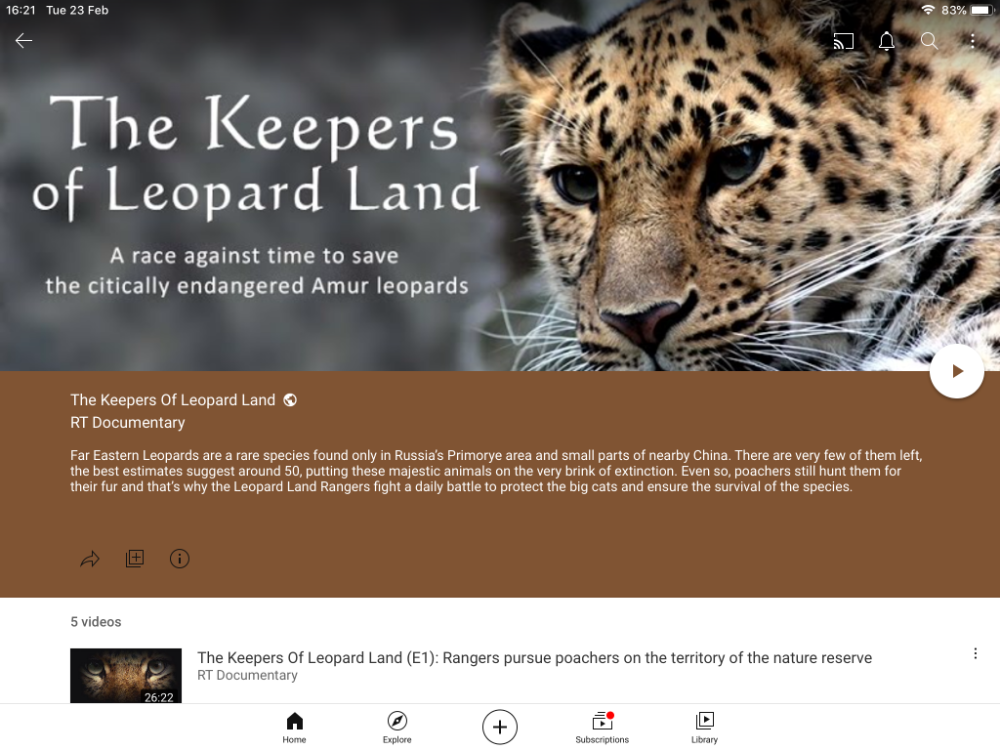Viewport: 1000px width, 750px height.
Task: Open the Keepers Of Leopard Land E1 title
Action: (534, 658)
